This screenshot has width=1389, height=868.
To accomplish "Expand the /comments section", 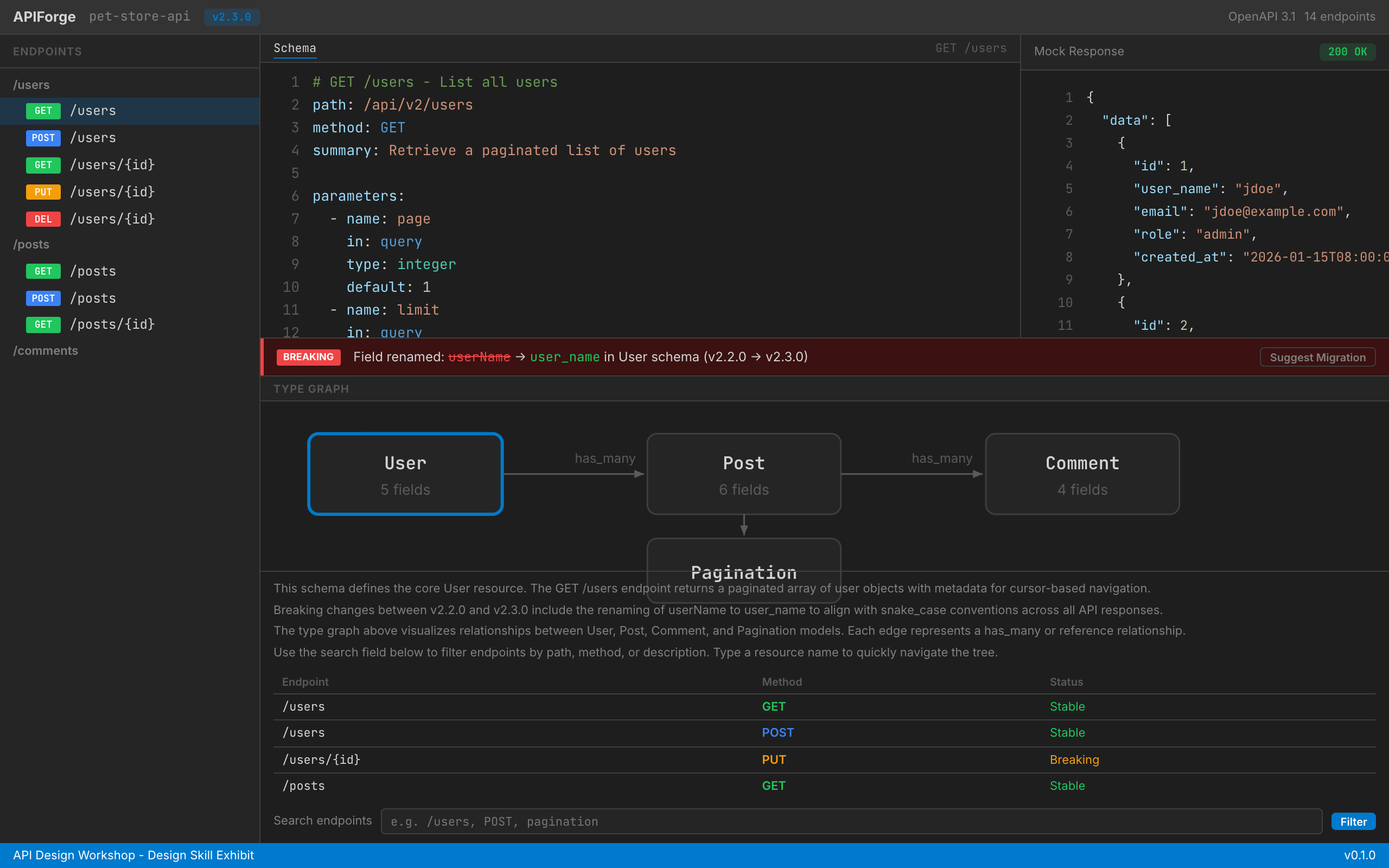I will (46, 350).
